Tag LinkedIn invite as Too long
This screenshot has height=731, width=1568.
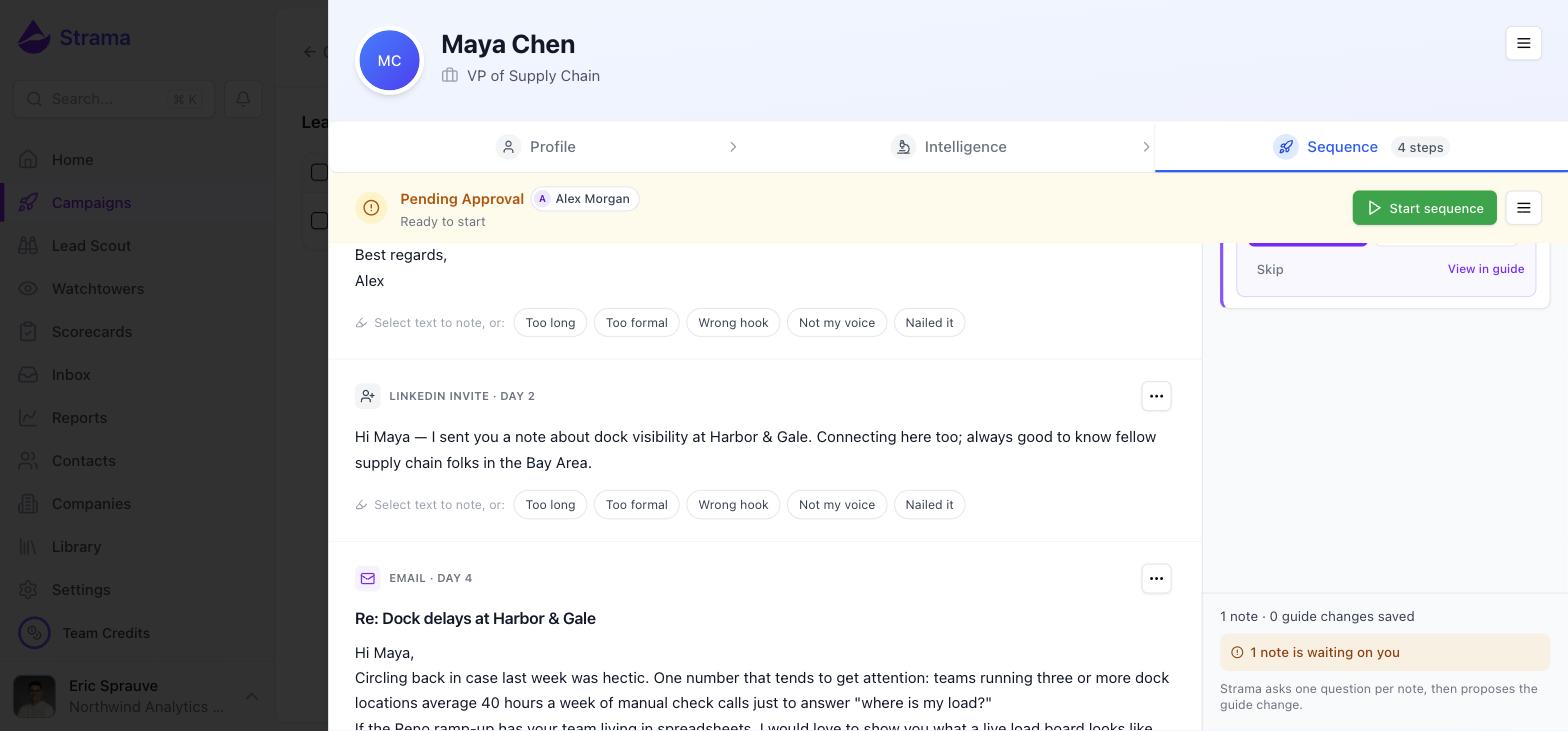pos(550,505)
